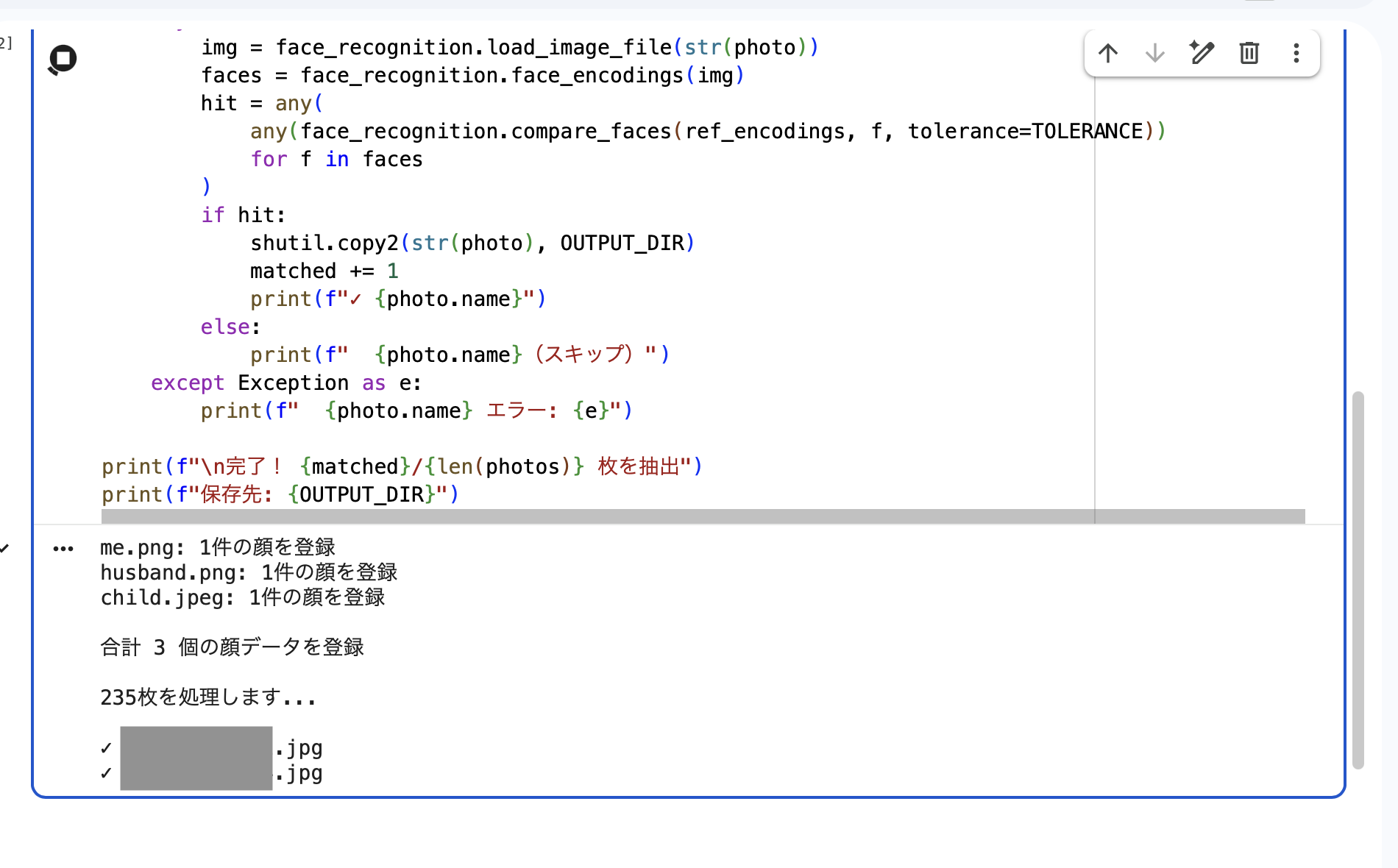Click the "except Exception as e:" line
This screenshot has height=868, width=1398.
(285, 383)
